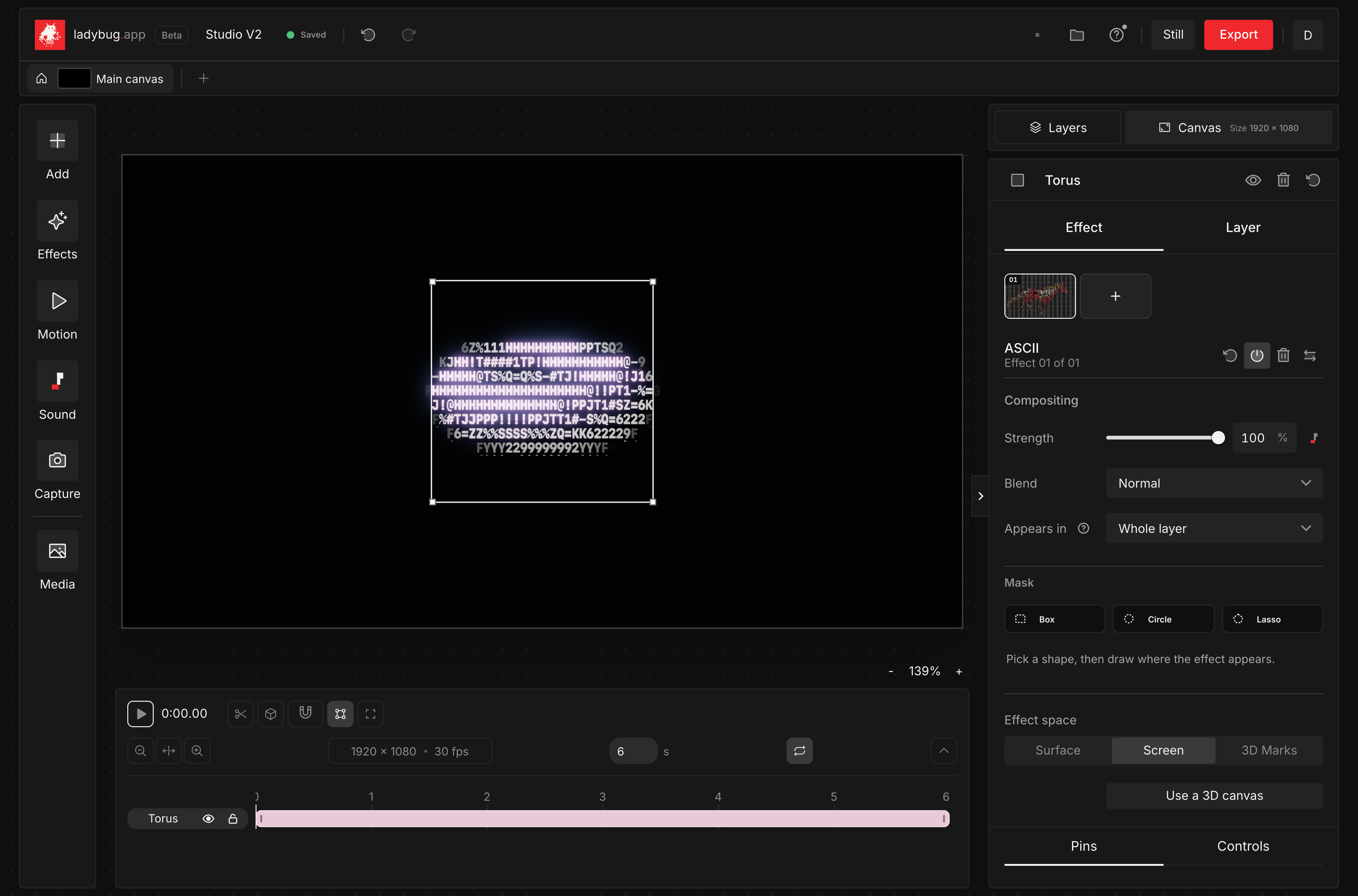Click the Export button
1358x896 pixels.
tap(1238, 35)
